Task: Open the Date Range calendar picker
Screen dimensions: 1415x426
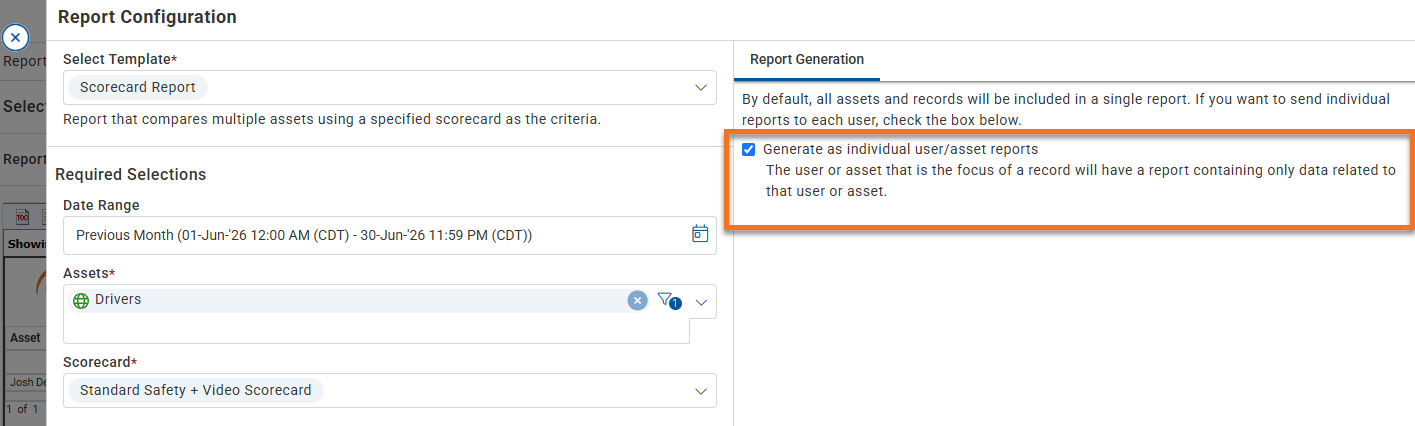Action: coord(700,234)
